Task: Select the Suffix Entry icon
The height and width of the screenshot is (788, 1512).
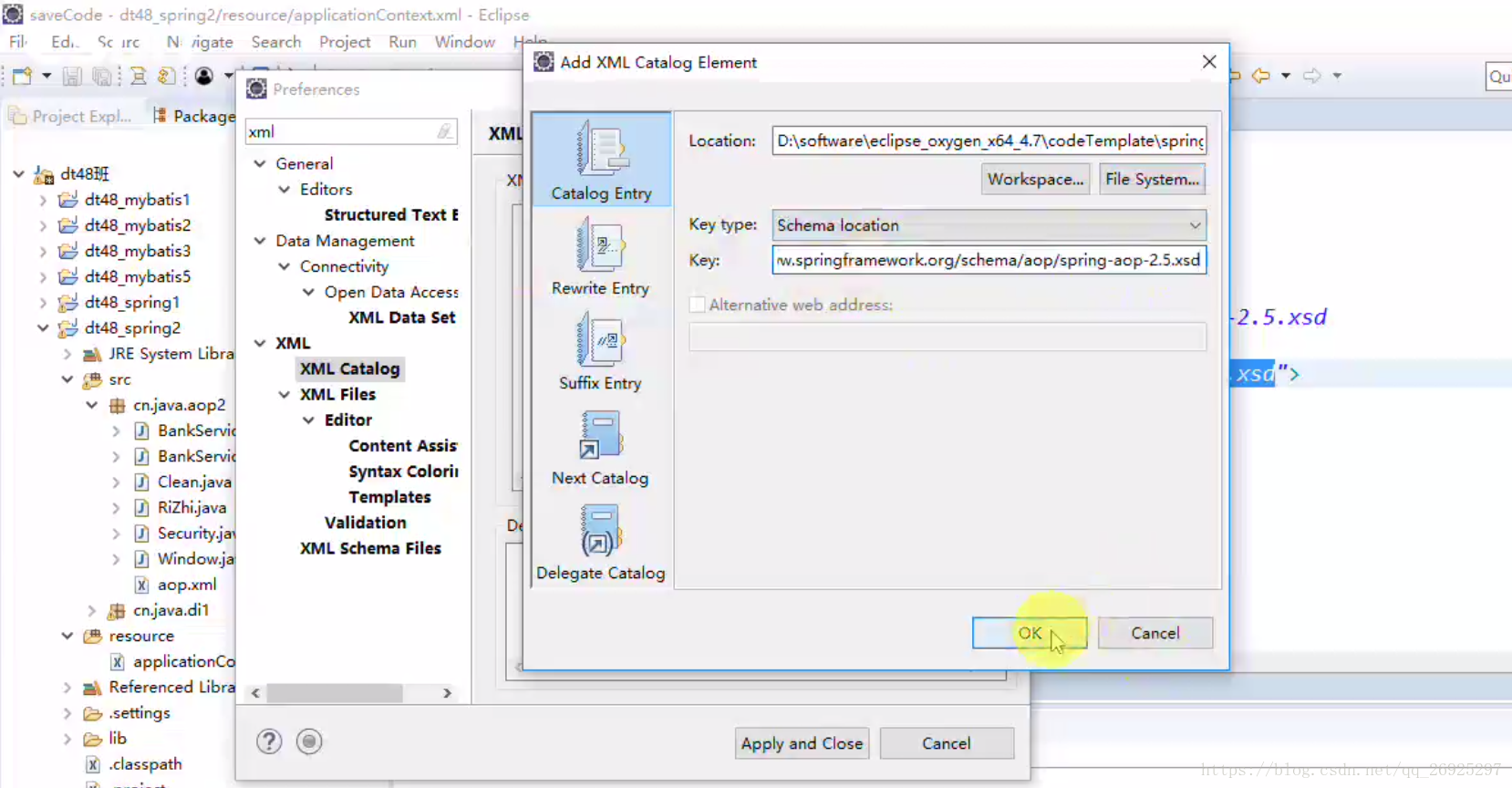Action: [601, 339]
